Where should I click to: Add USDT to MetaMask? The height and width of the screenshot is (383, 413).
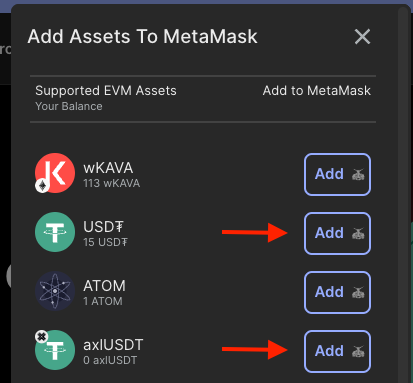(337, 233)
